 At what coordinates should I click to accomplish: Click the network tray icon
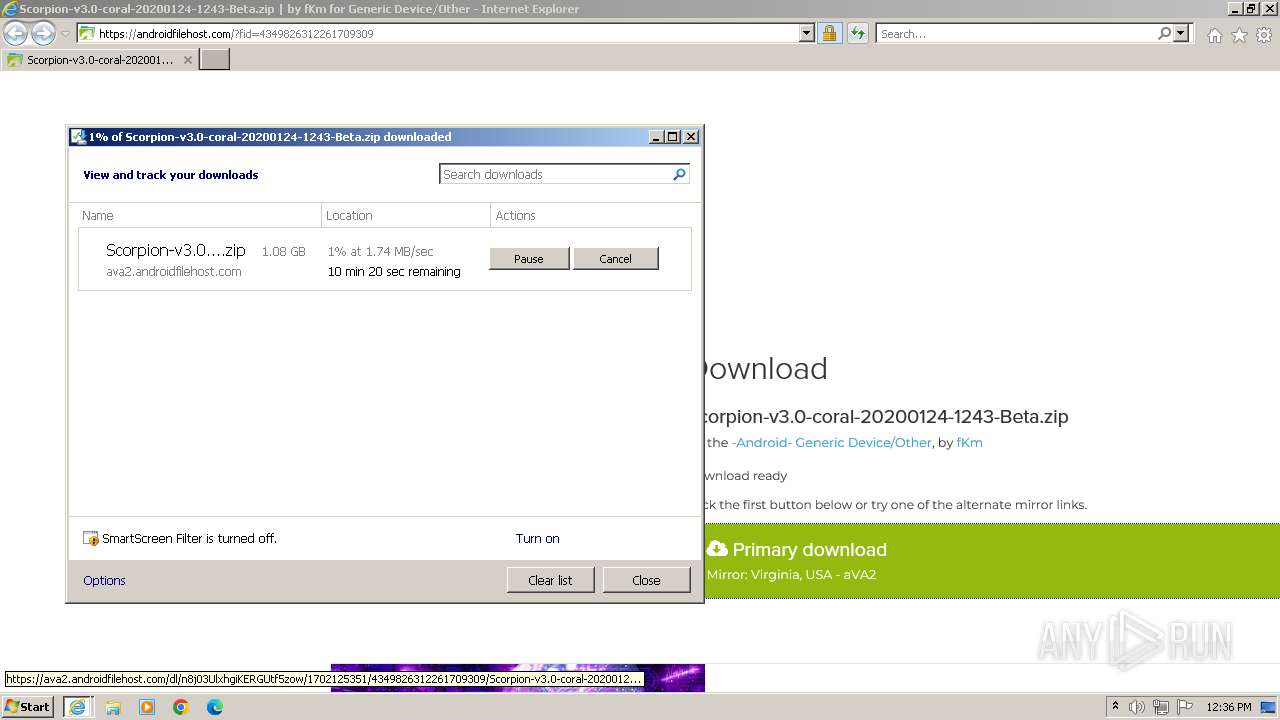coord(1161,707)
